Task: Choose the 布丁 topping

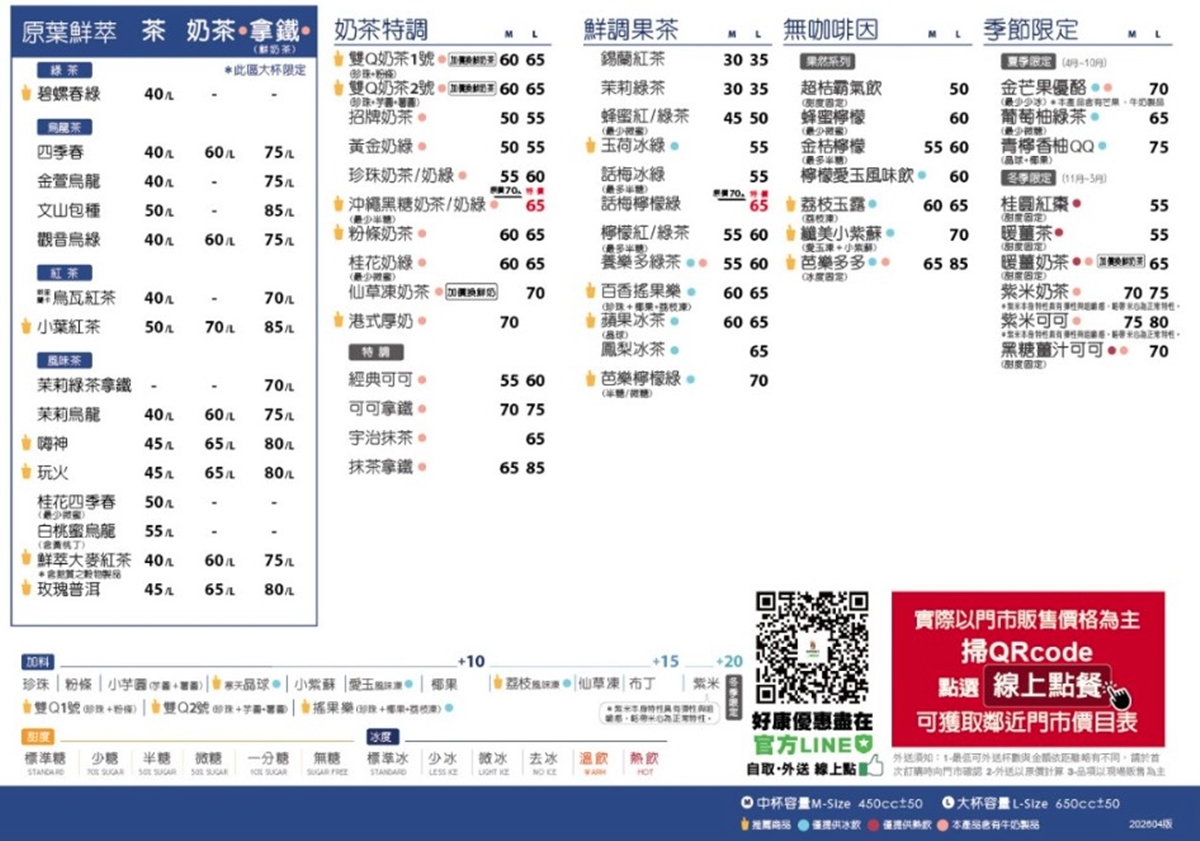Action: 642,684
